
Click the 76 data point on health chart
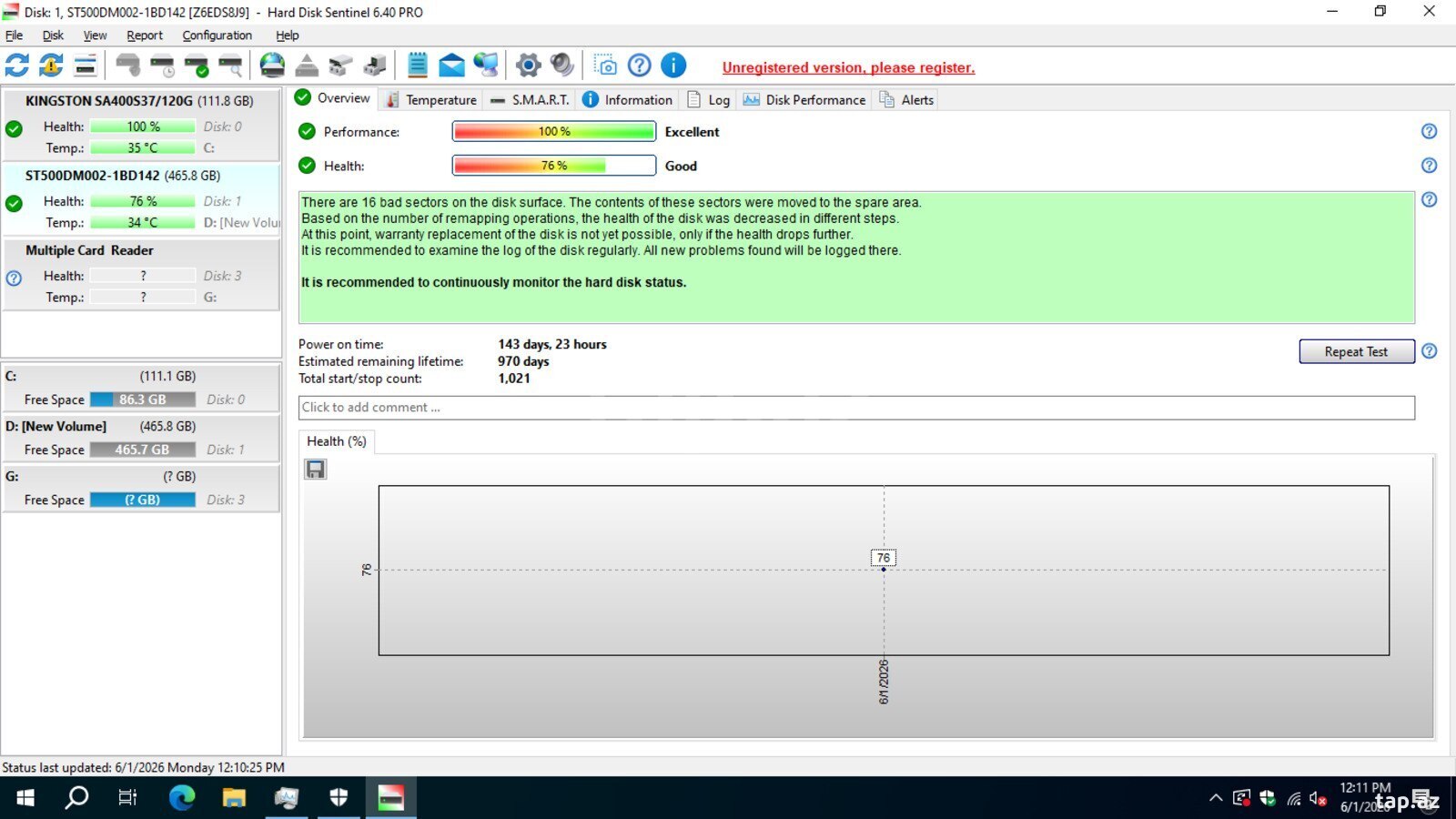(883, 569)
